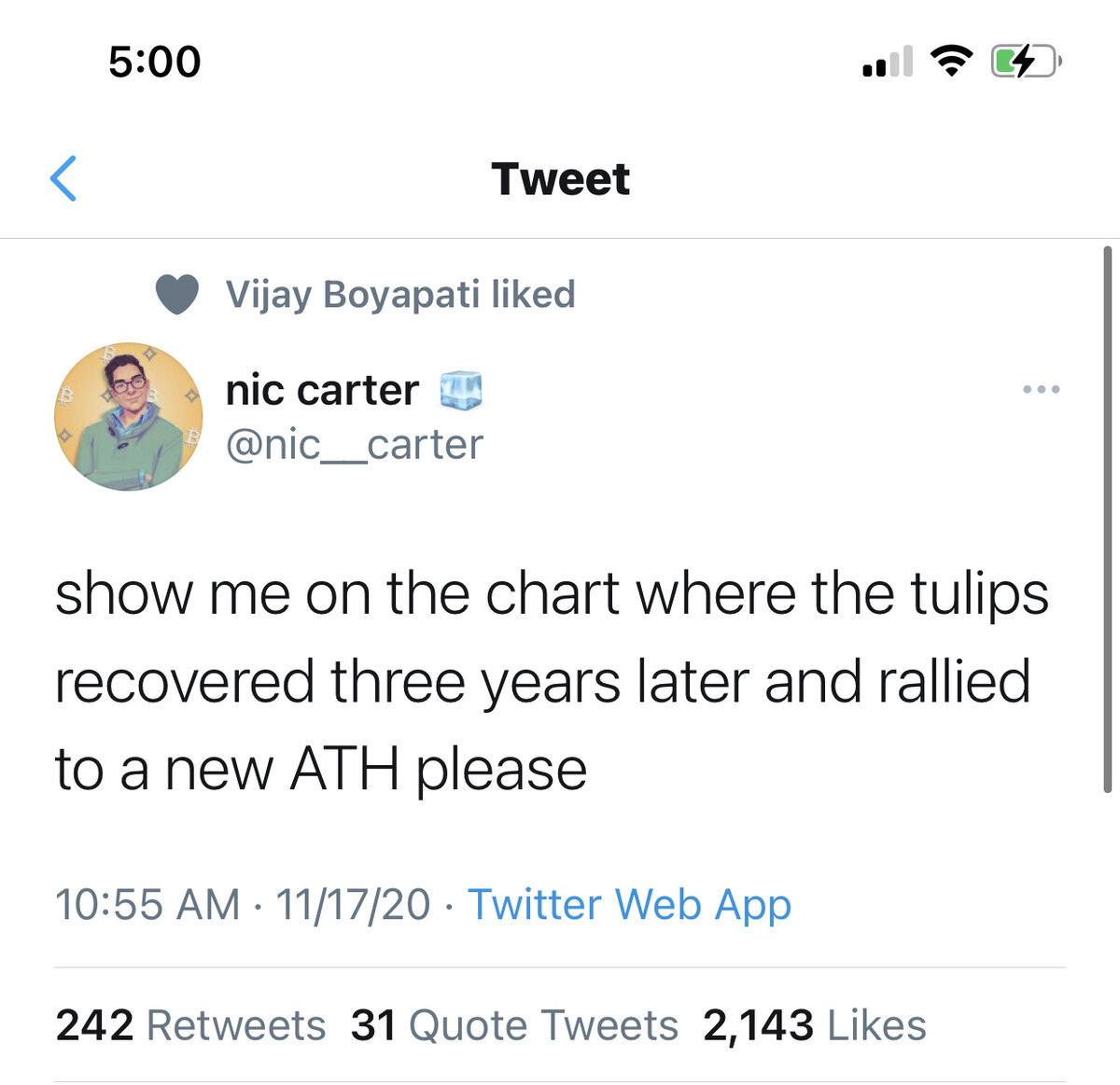Click the 10:55 AM timestamp
1120x1085 pixels.
[x=147, y=904]
